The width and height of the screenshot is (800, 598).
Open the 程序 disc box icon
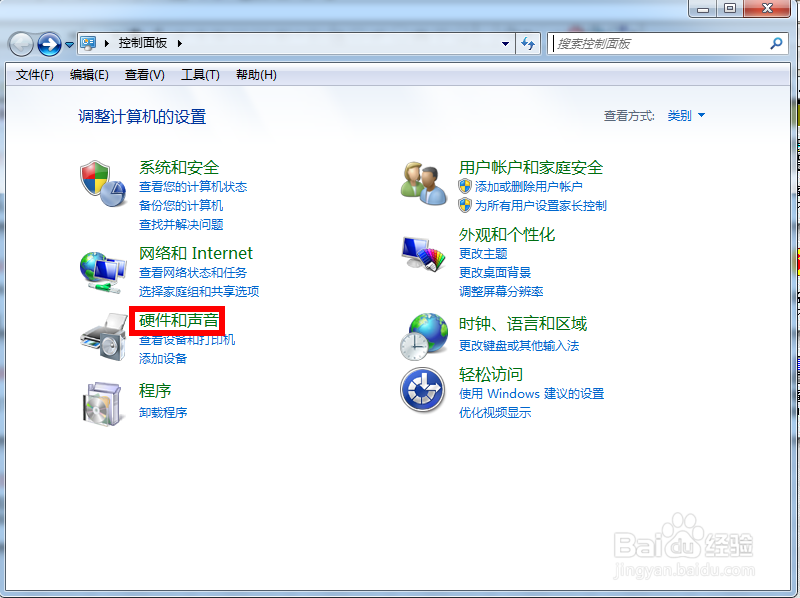pos(102,404)
